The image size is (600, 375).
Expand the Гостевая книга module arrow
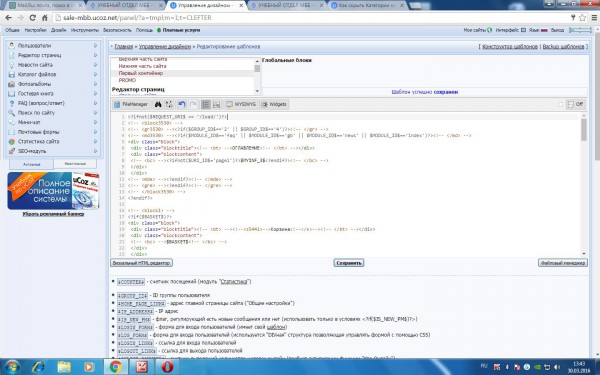pyautogui.click(x=95, y=93)
